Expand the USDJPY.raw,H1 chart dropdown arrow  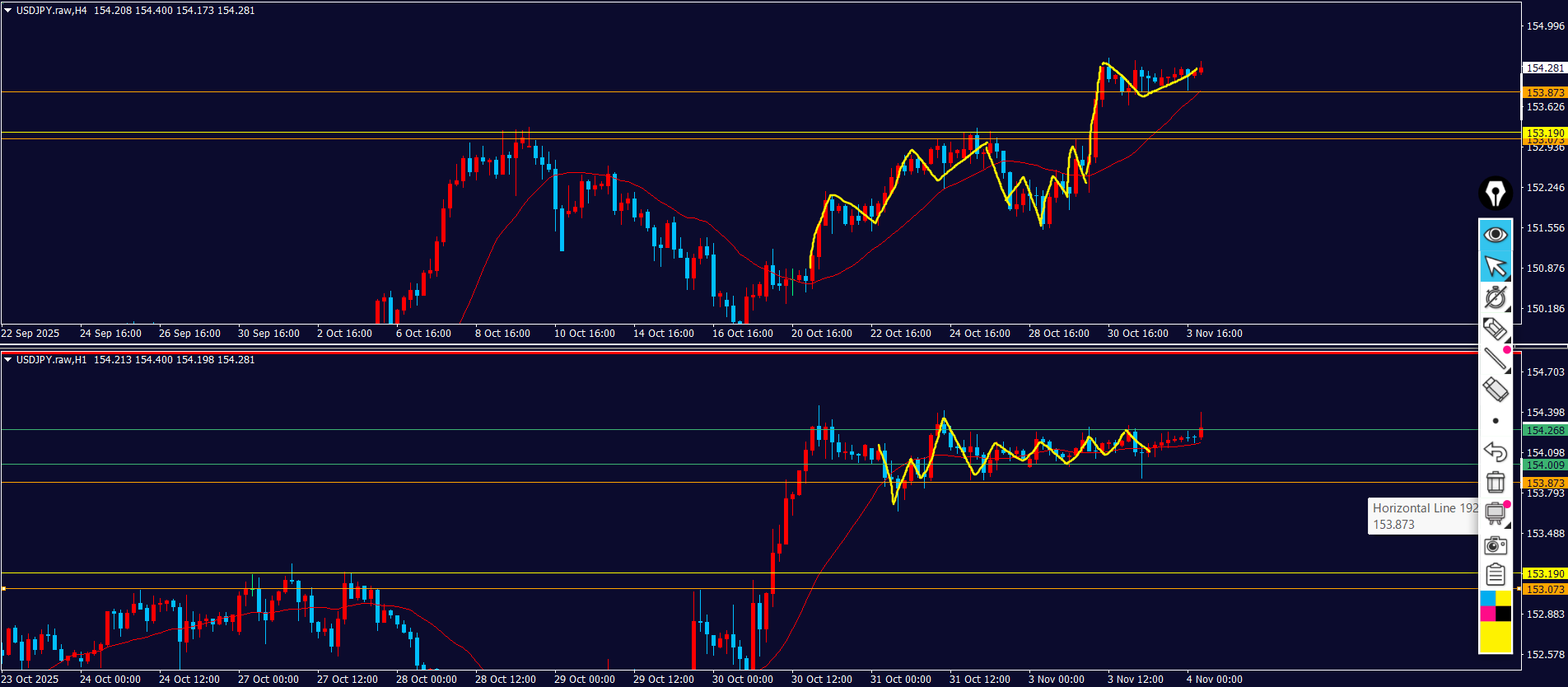pos(8,360)
